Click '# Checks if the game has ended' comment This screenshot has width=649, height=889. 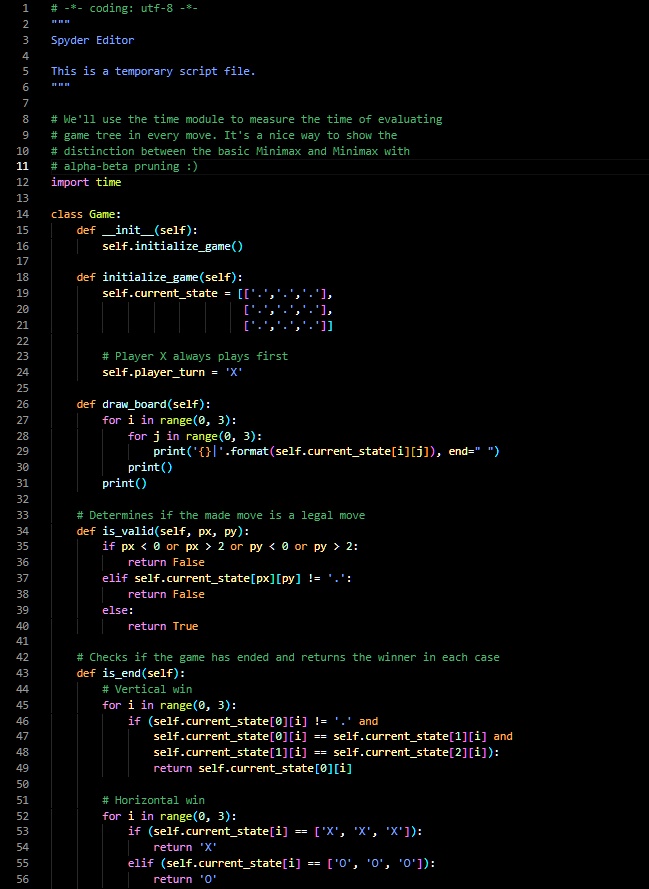288,658
